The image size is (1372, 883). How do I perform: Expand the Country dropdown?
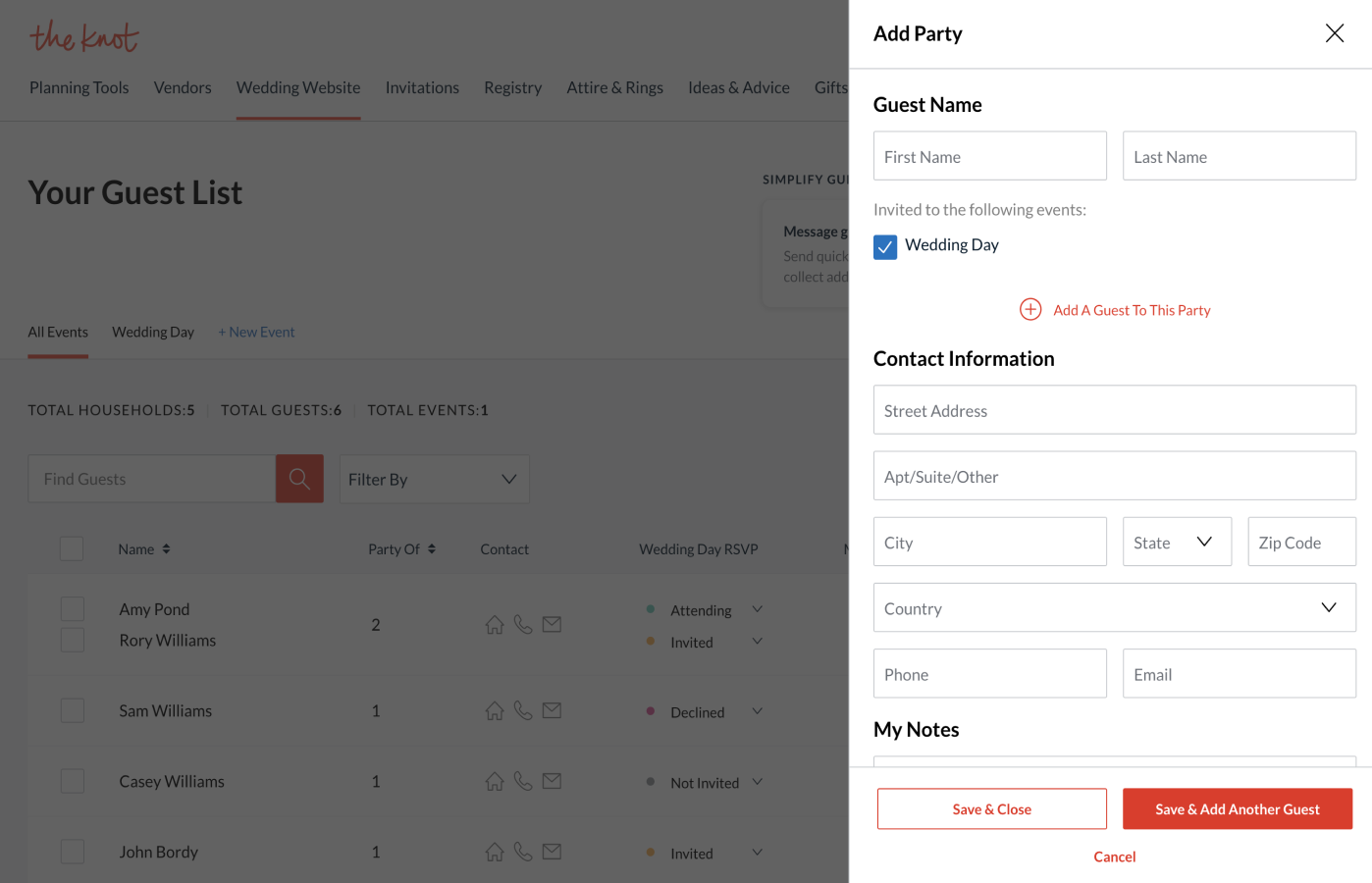[x=1114, y=608]
